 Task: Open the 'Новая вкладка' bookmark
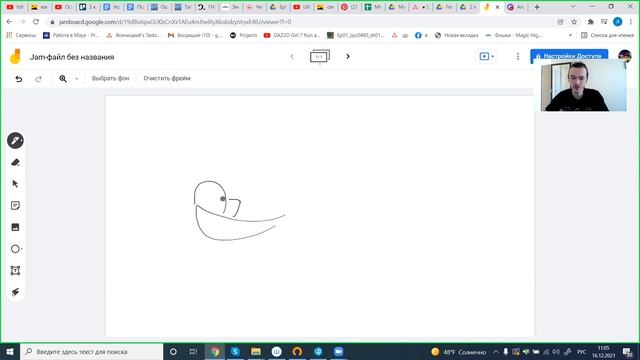[x=456, y=36]
